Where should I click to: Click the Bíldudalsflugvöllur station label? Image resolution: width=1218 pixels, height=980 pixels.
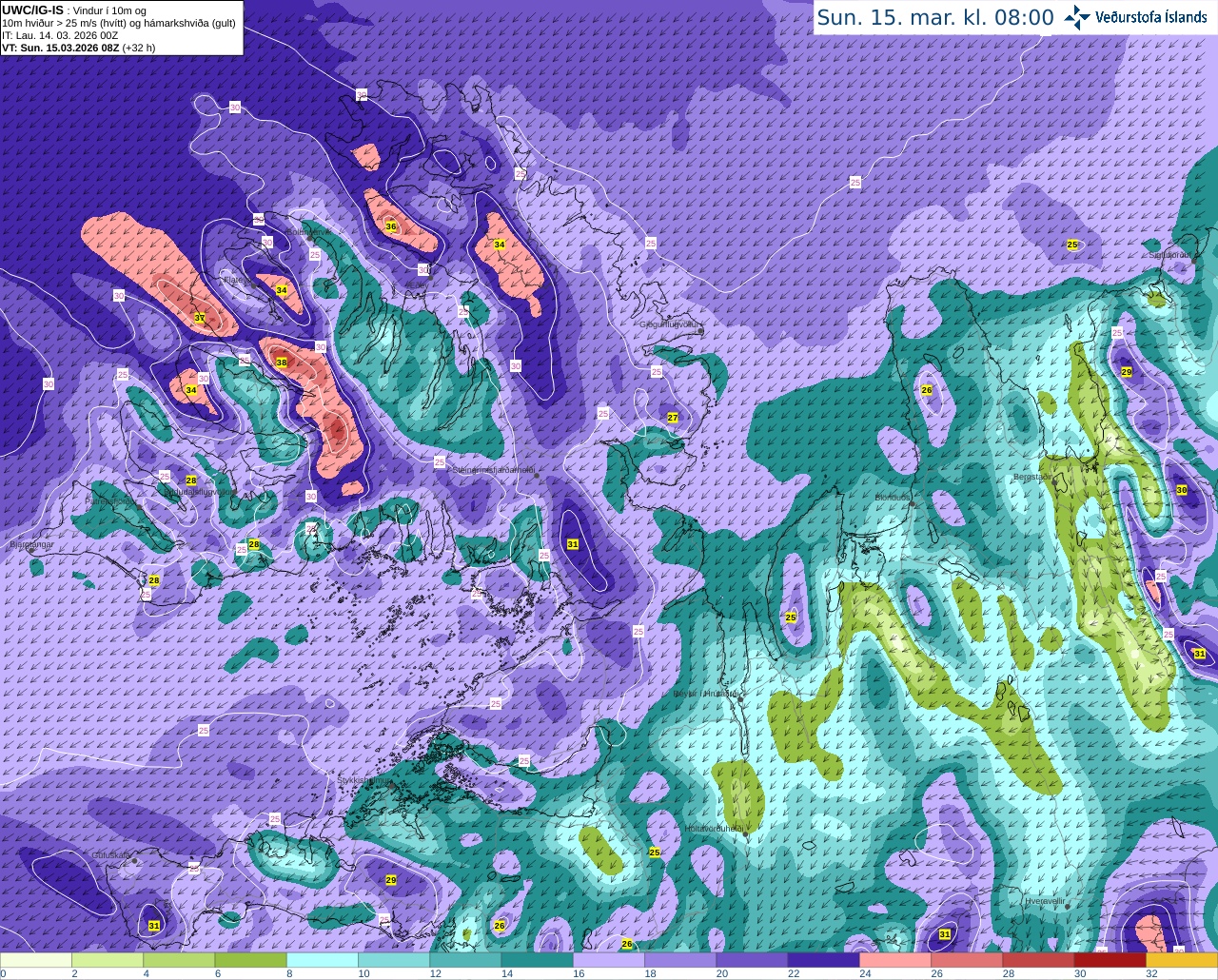coord(199,493)
